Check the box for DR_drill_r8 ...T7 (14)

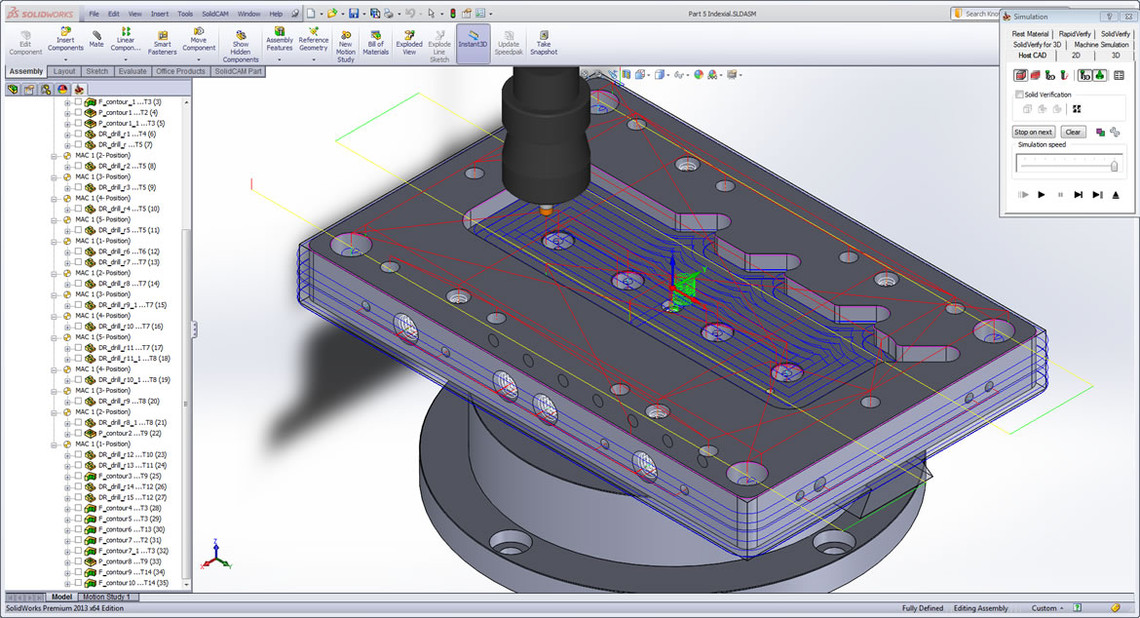click(x=78, y=284)
